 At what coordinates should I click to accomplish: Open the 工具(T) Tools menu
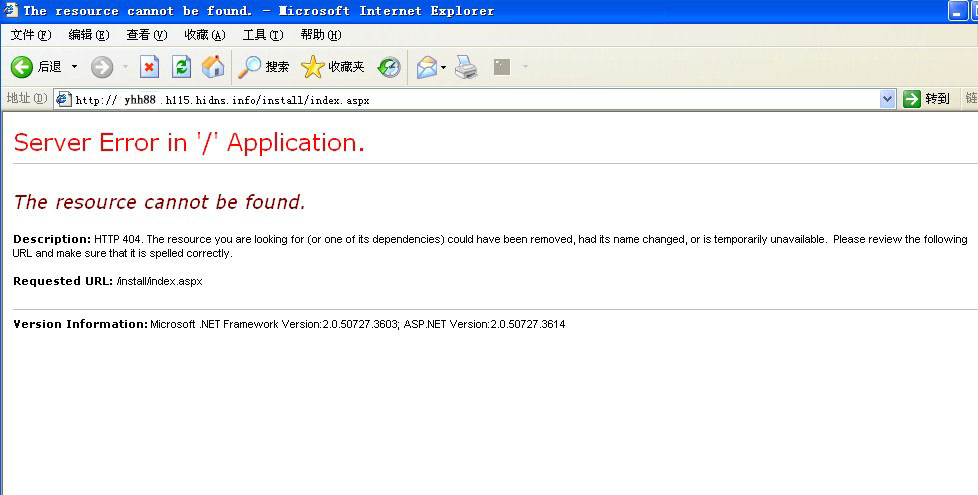coord(262,35)
